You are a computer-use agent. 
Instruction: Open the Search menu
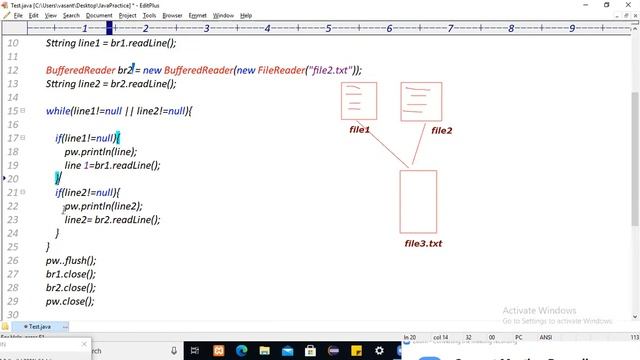[x=71, y=16]
